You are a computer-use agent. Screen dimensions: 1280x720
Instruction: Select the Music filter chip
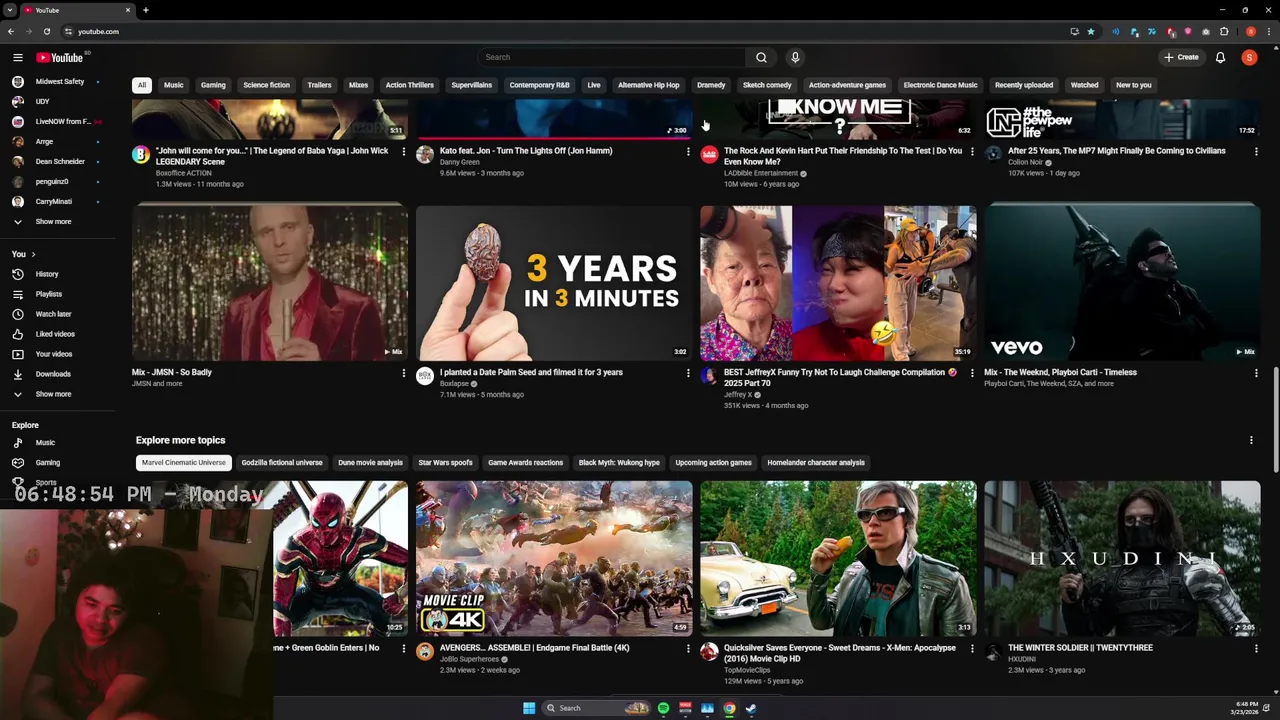(174, 85)
